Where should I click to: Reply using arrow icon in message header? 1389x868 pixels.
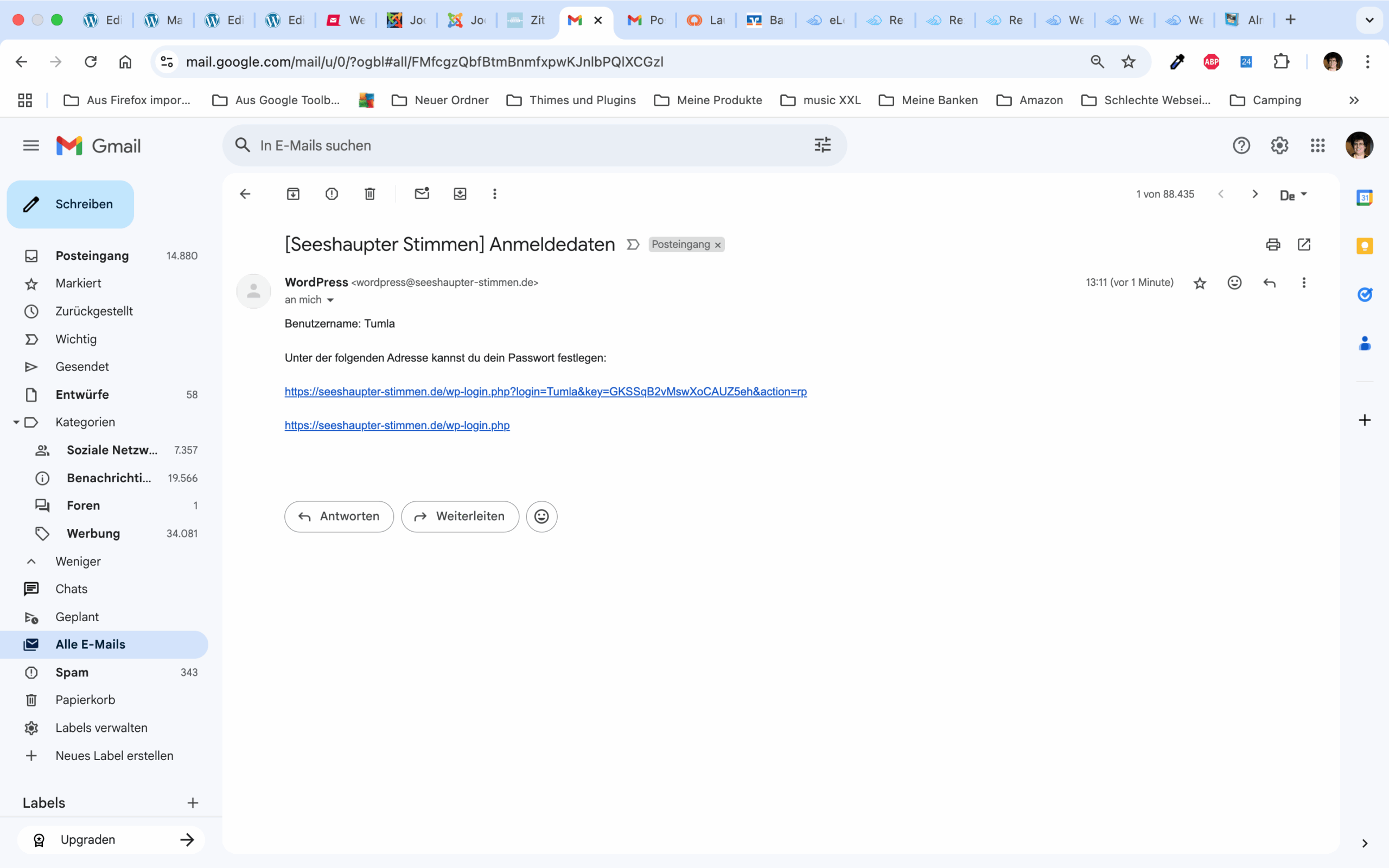[1270, 283]
